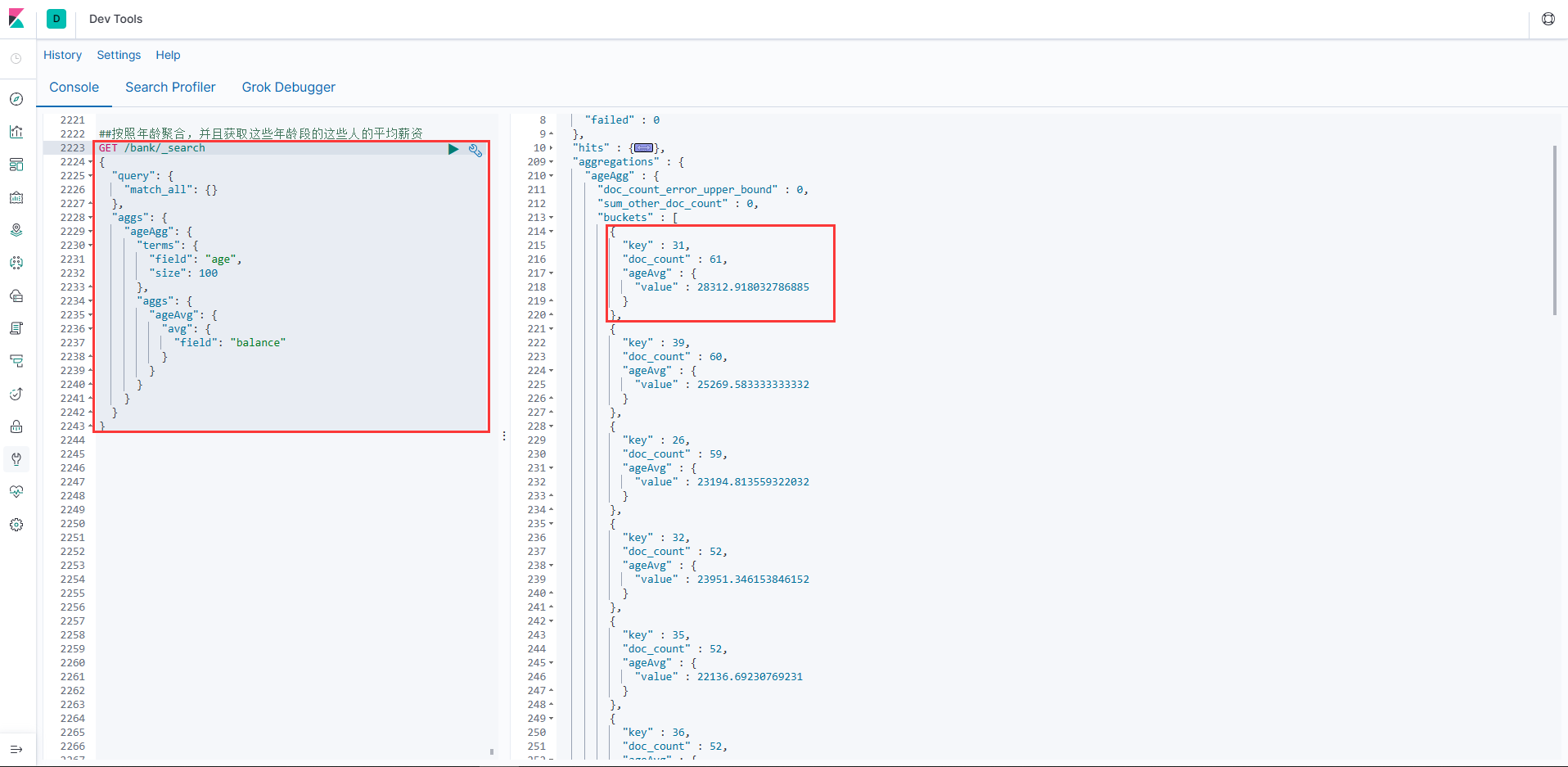
Task: Open the History link
Action: (x=62, y=55)
